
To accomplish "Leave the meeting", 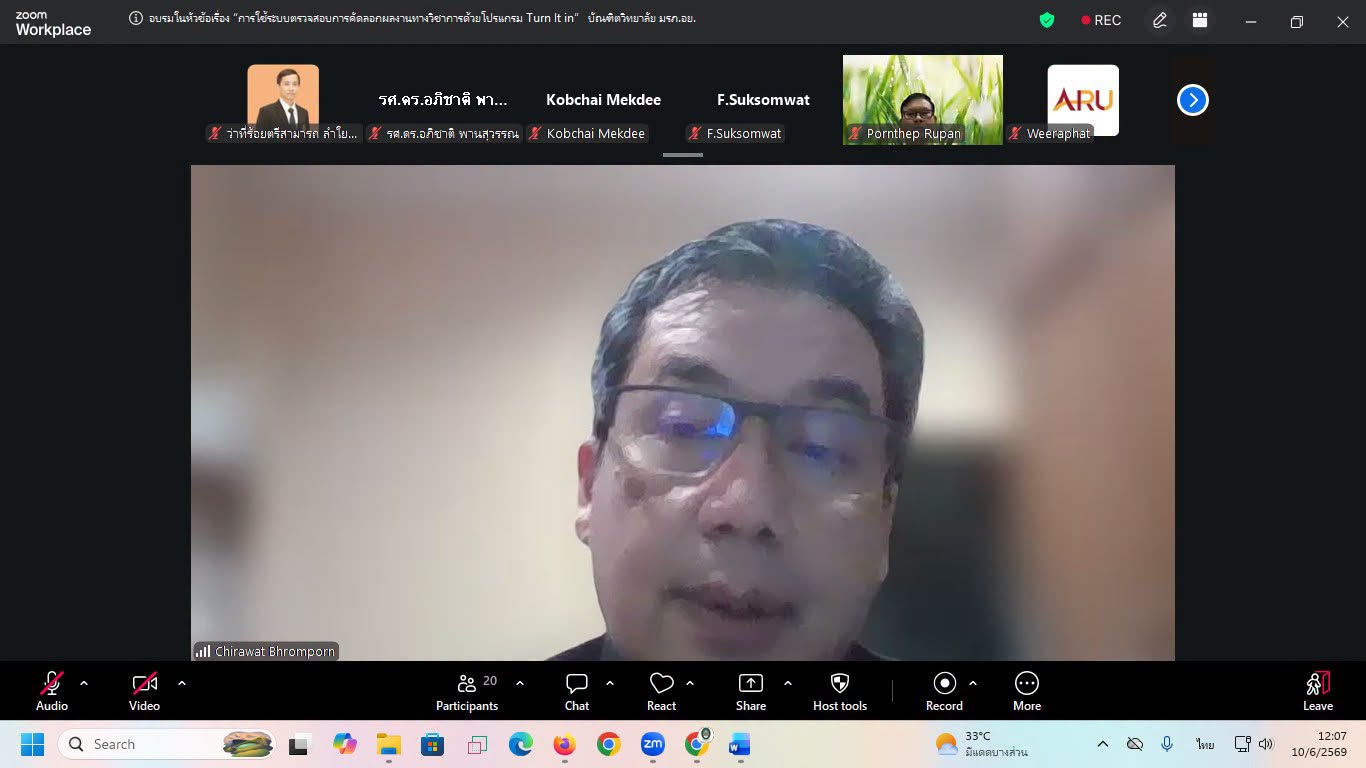I will tap(1318, 691).
